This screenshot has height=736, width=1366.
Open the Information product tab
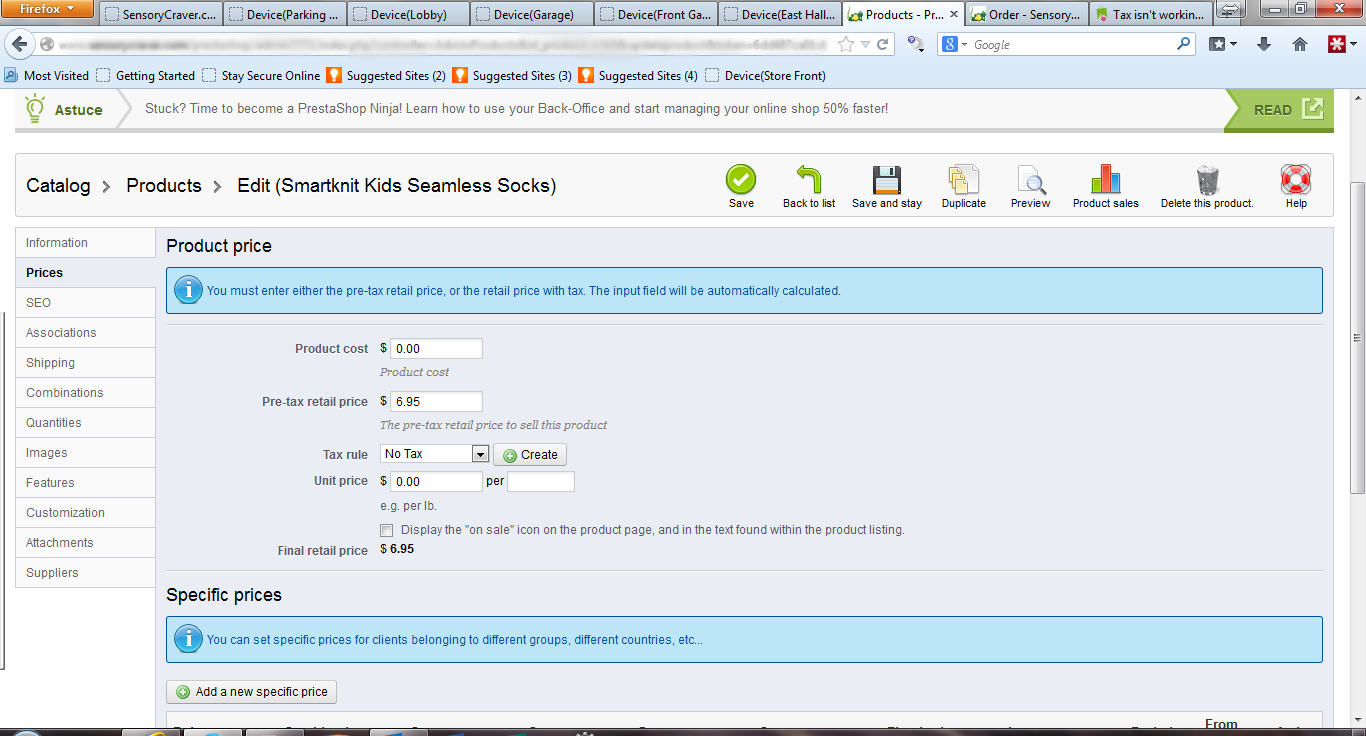pyautogui.click(x=85, y=243)
